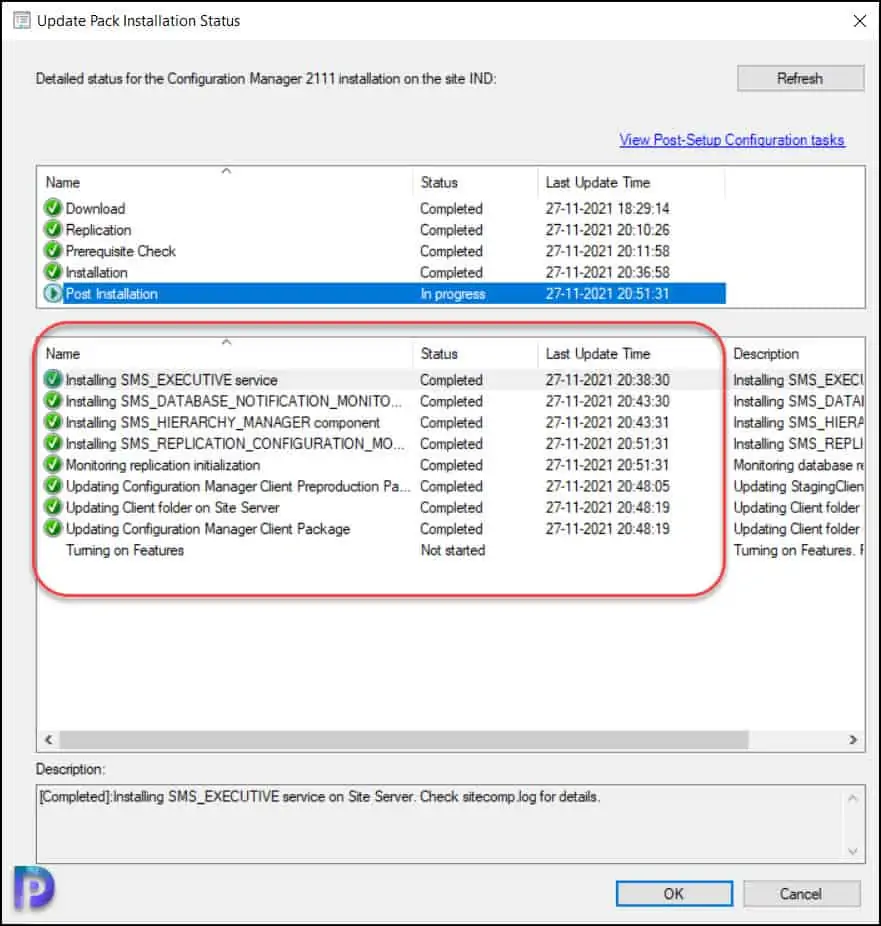Click the green check icon beside Replication
881x926 pixels.
[53, 229]
